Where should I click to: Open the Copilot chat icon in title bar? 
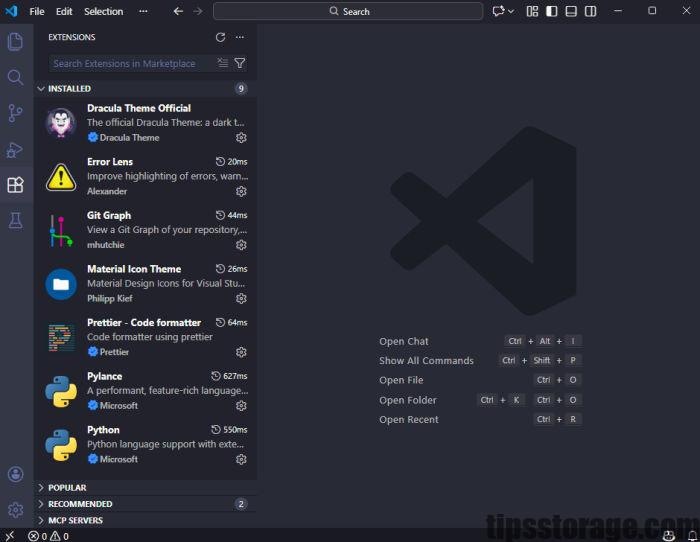[x=498, y=11]
